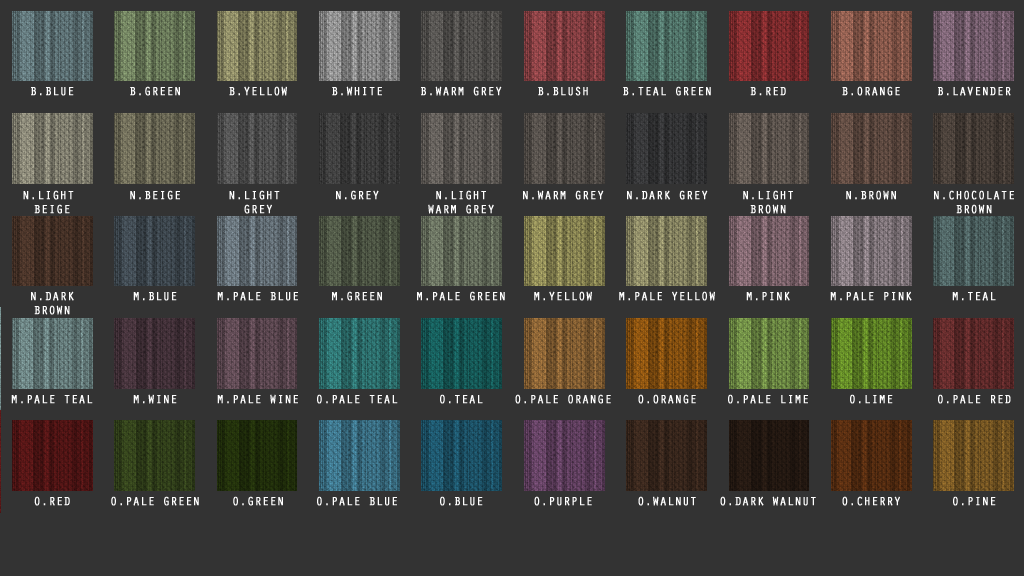The image size is (1024, 576).
Task: Pick the O.PALE LIME swatch
Action: (769, 353)
